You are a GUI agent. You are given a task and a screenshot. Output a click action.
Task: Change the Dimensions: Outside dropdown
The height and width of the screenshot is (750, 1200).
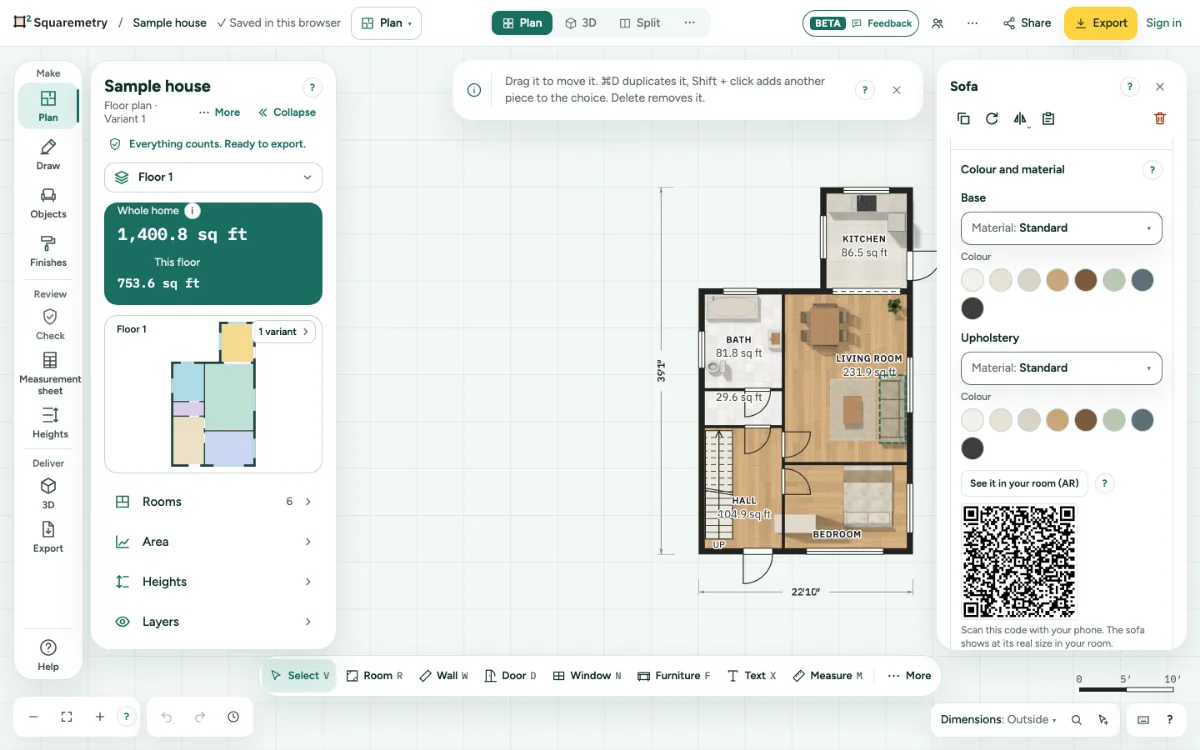pyautogui.click(x=998, y=720)
